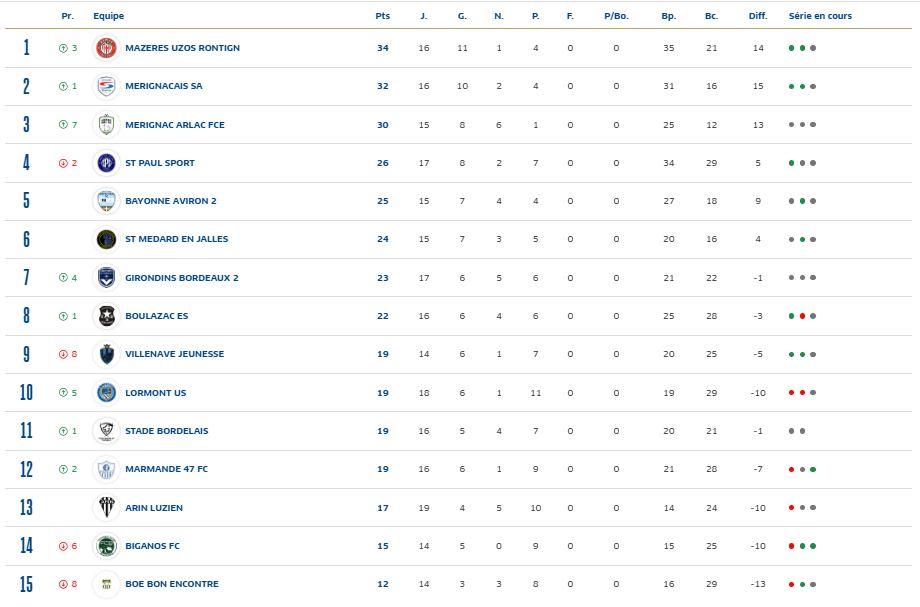Screen dimensions: 920x607
Task: Select the Bayonne Aviron 2 team logo
Action: (106, 201)
